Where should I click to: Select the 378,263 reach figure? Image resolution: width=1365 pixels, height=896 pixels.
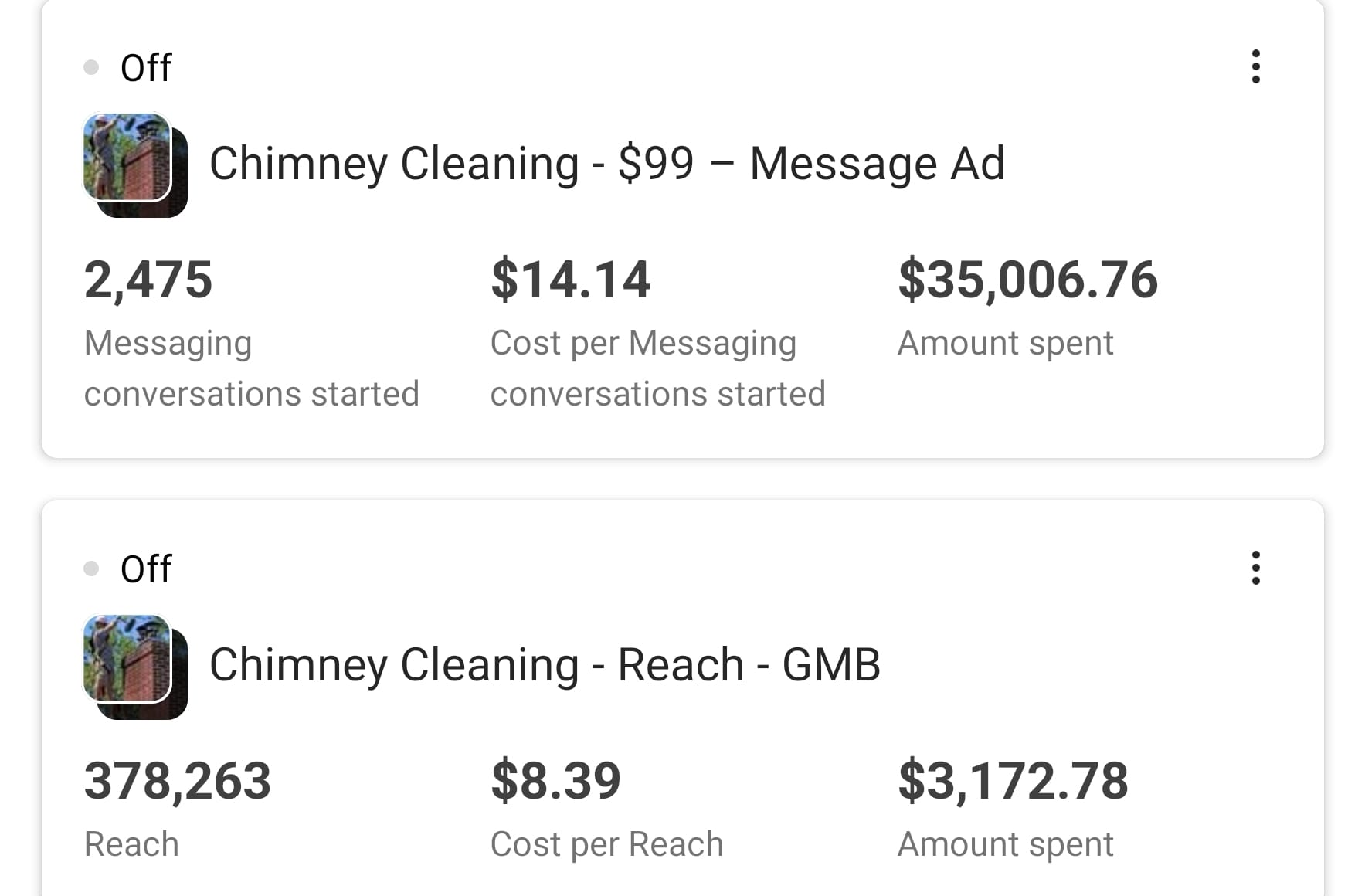(x=178, y=781)
